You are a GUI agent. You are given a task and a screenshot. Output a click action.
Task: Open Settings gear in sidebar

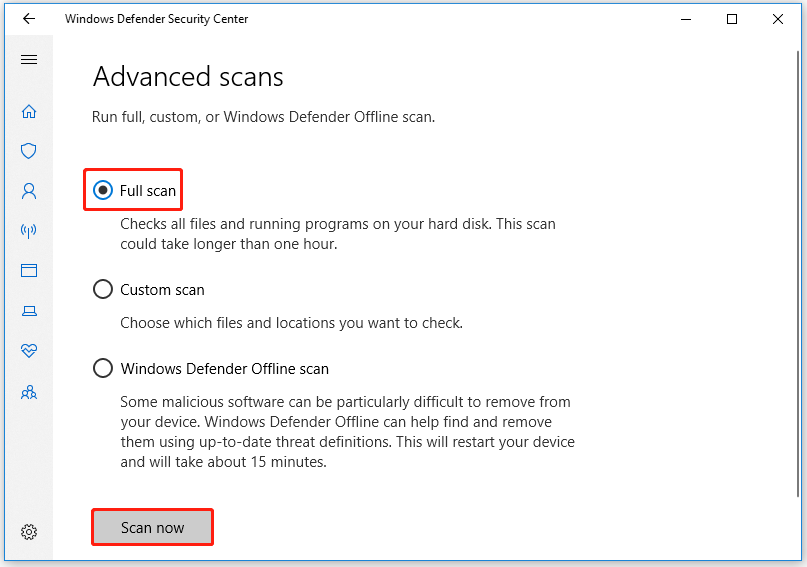[x=29, y=531]
